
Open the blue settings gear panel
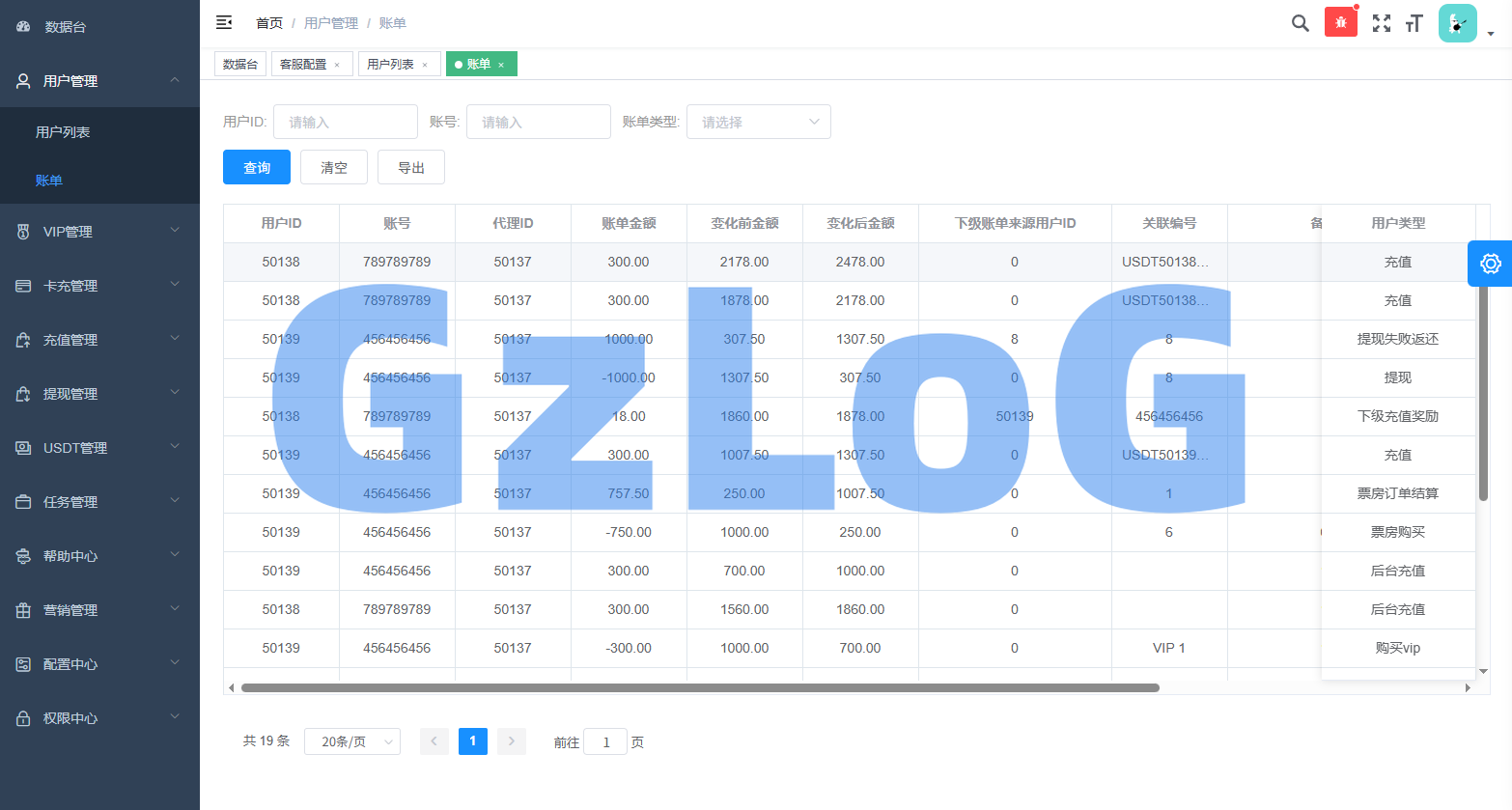pyautogui.click(x=1490, y=264)
